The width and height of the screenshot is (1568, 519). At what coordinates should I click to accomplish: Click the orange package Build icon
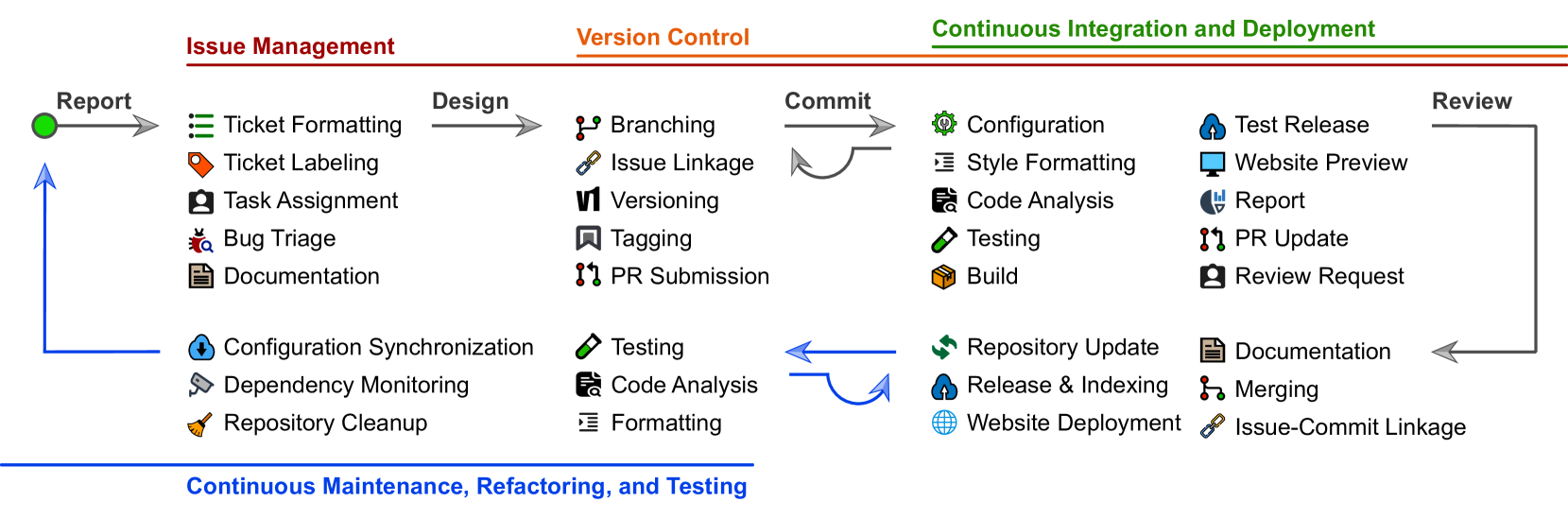point(944,277)
